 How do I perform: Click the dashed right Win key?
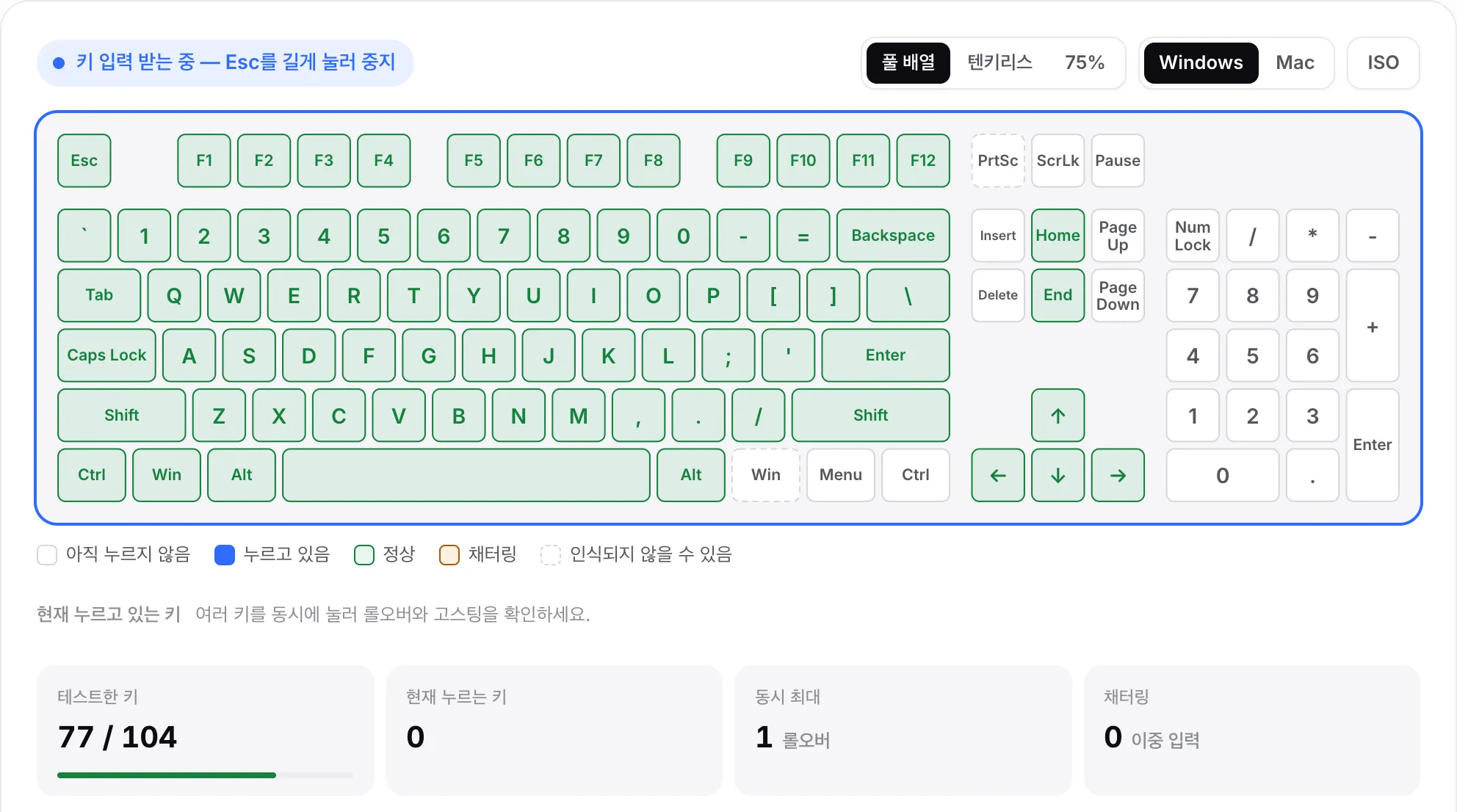click(x=765, y=475)
